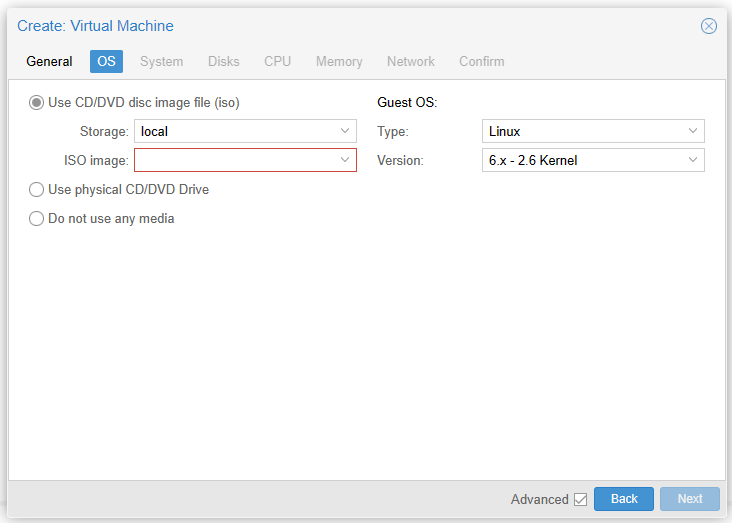Screen dimensions: 732x523
Task: Open the System tab
Action: click(x=161, y=61)
